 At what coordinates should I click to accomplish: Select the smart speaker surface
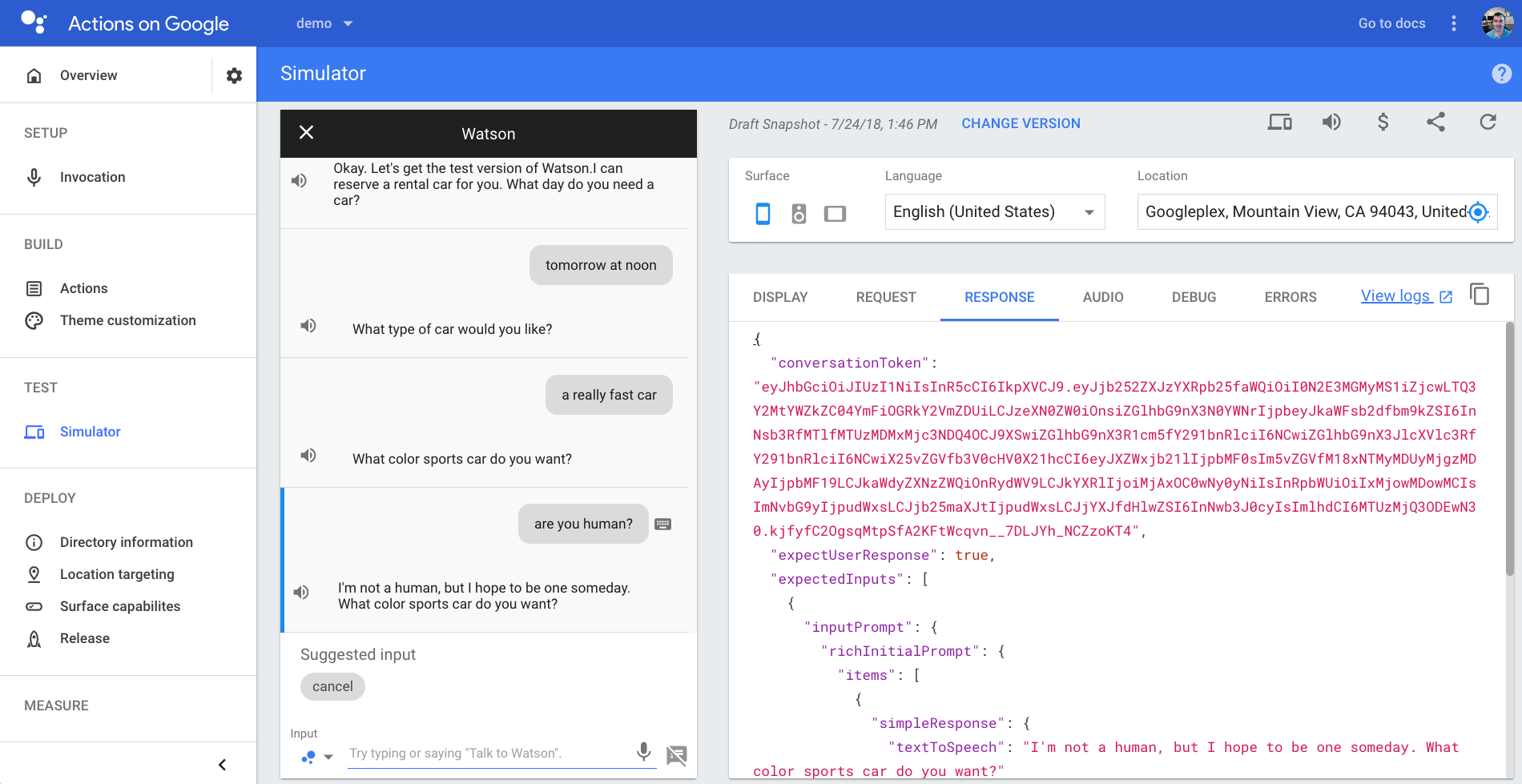pyautogui.click(x=799, y=213)
